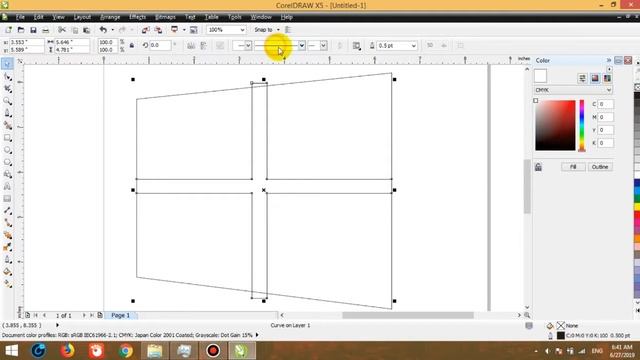Select the Text tool
Screen dimensions: 640x360
coord(7,187)
